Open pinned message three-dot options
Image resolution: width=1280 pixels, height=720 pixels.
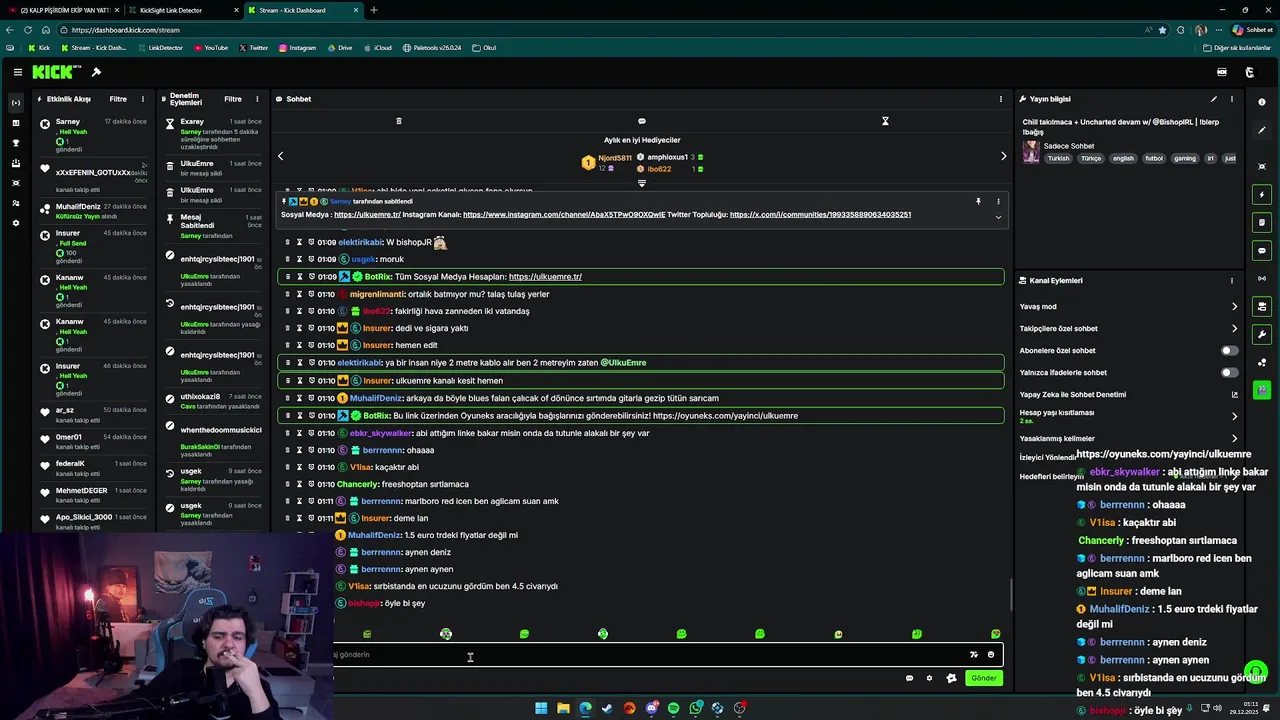coord(997,201)
